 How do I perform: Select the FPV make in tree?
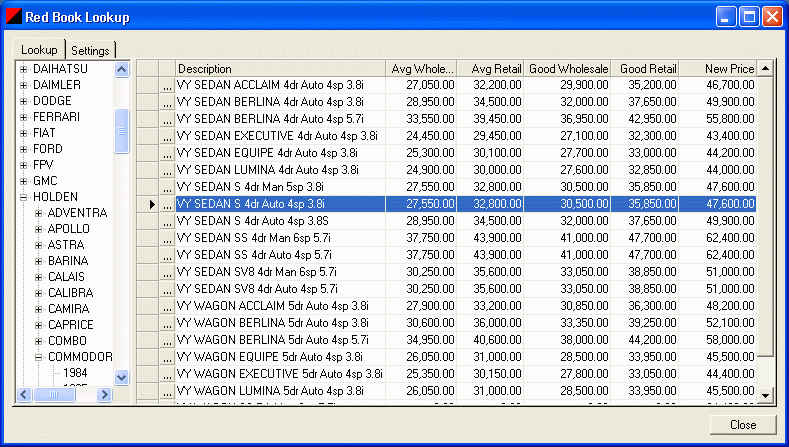[43, 165]
